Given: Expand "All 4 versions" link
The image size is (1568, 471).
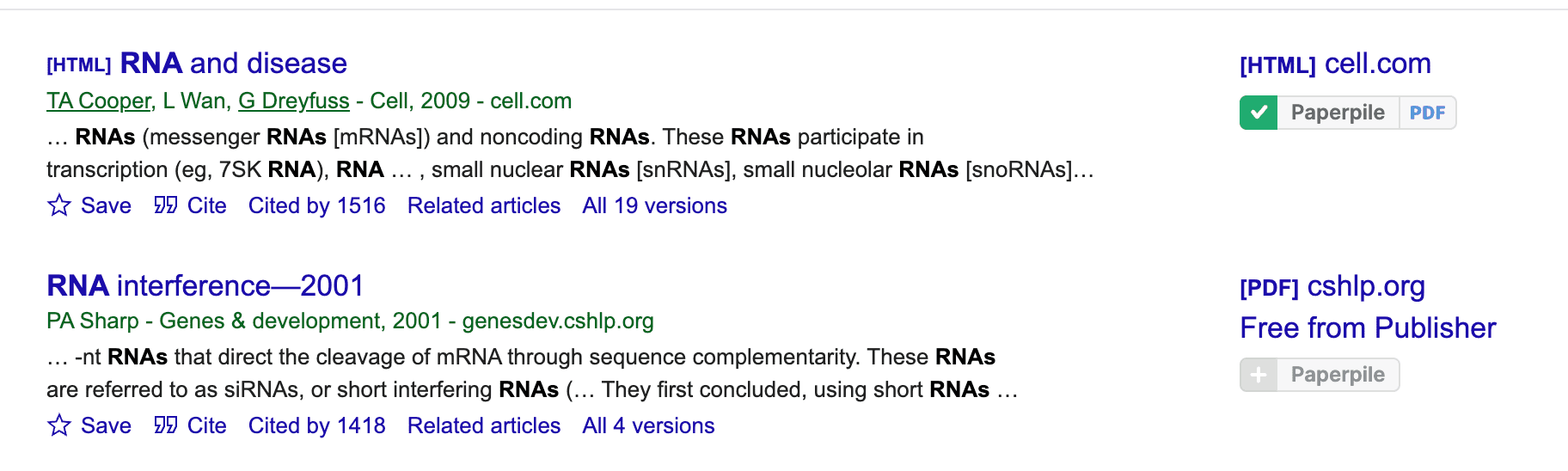Looking at the screenshot, I should point(648,425).
